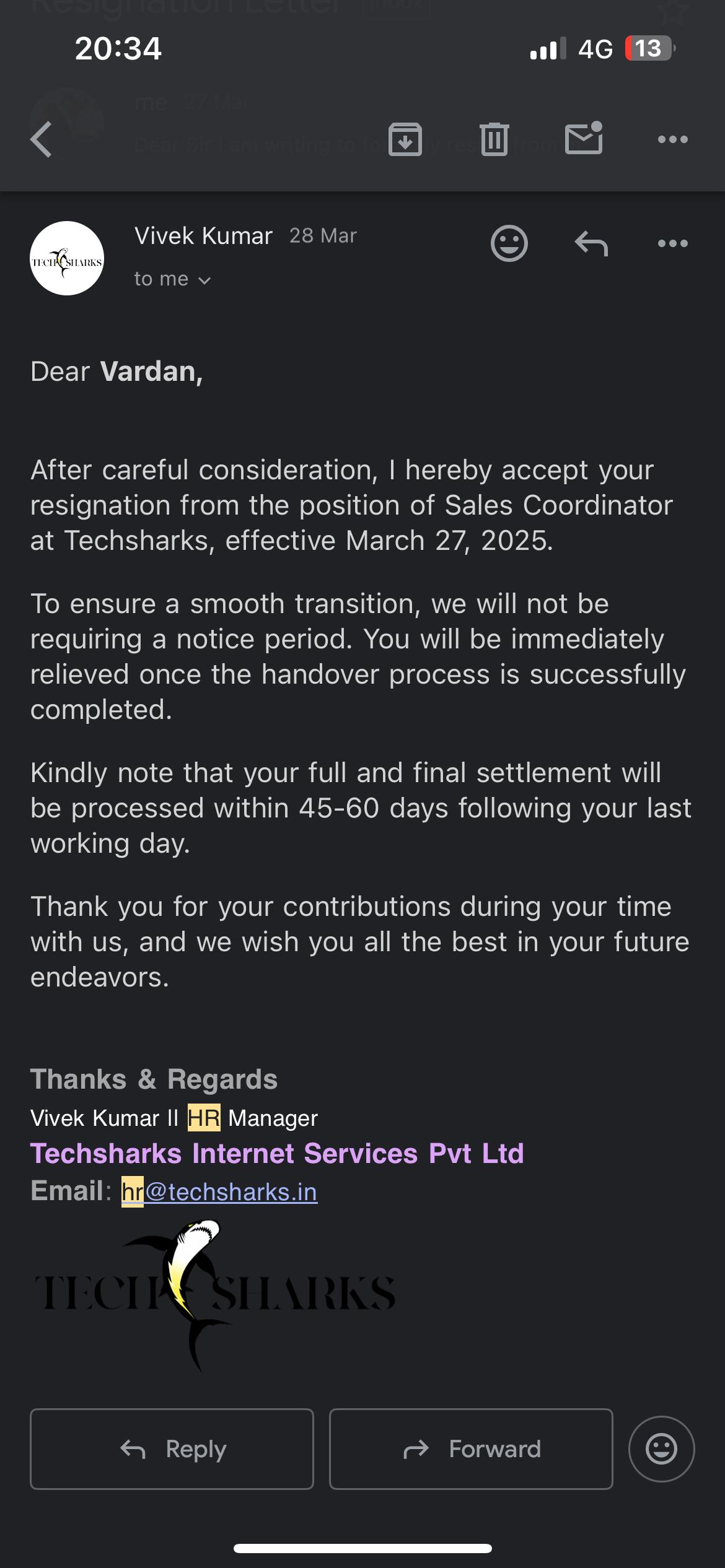Mark the email as unread
Image resolution: width=725 pixels, height=1568 pixels.
point(584,138)
